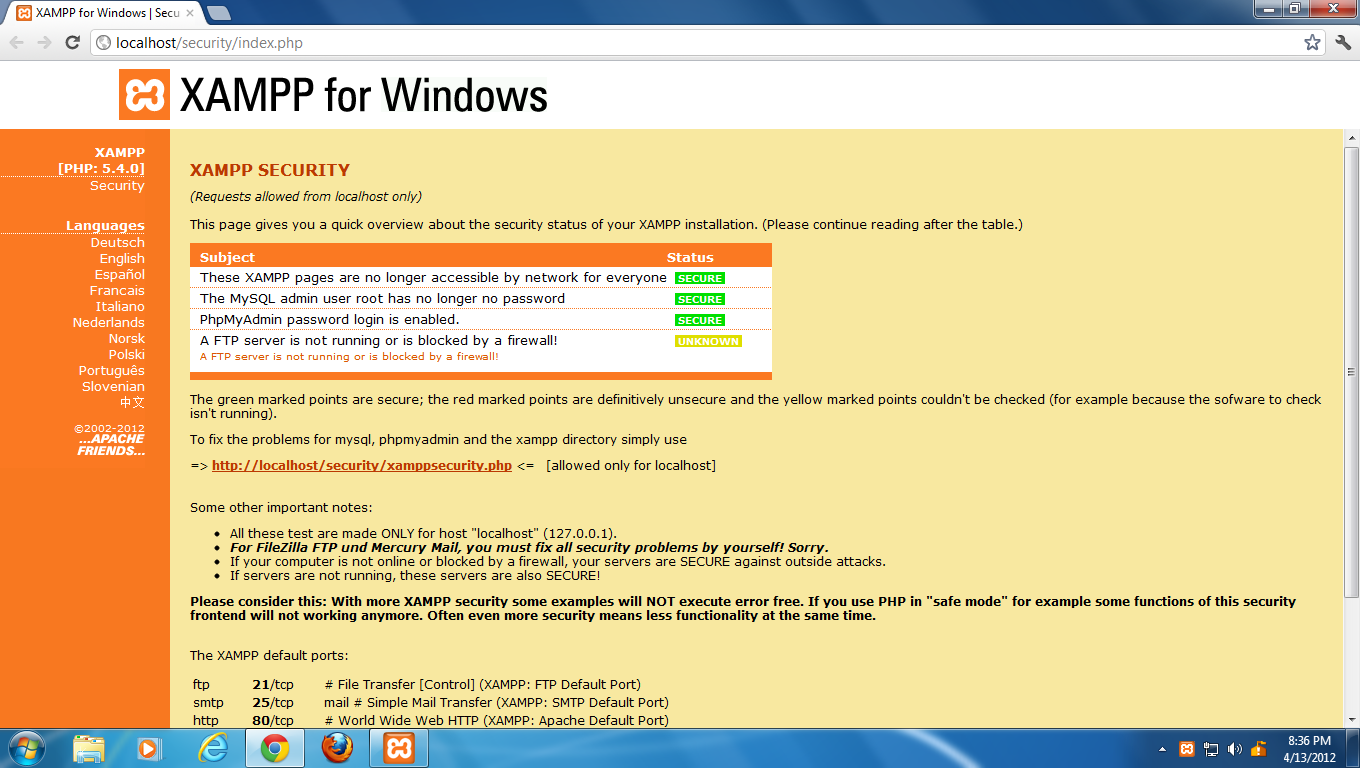
Task: Click the smtp 25/tcp port entry
Action: 430,703
